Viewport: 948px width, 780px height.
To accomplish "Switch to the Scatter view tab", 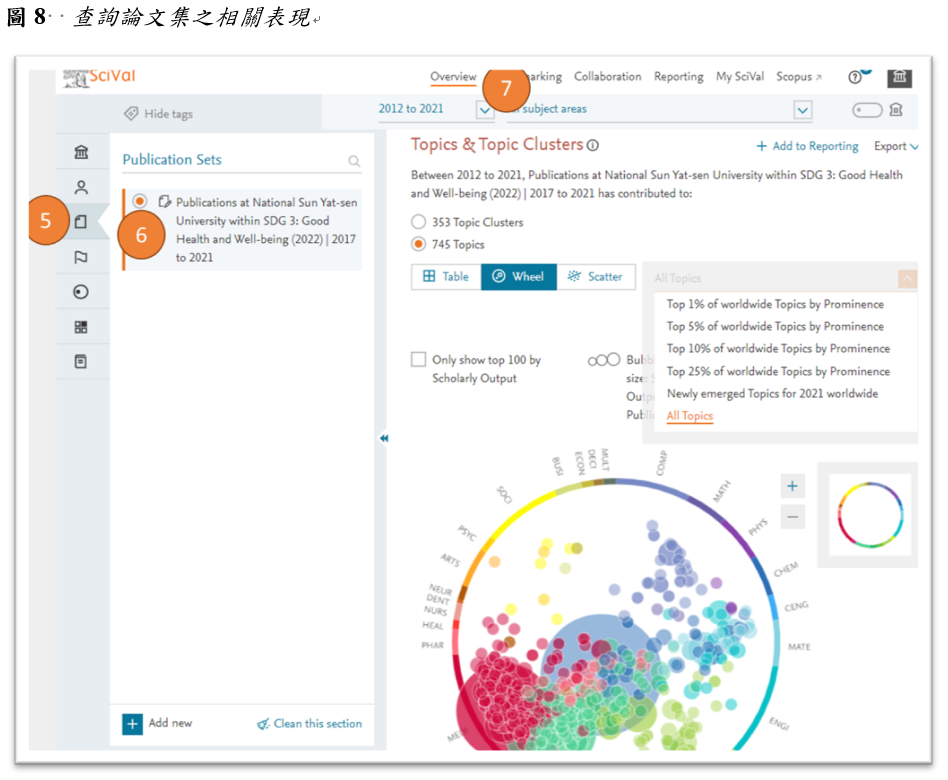I will 596,277.
